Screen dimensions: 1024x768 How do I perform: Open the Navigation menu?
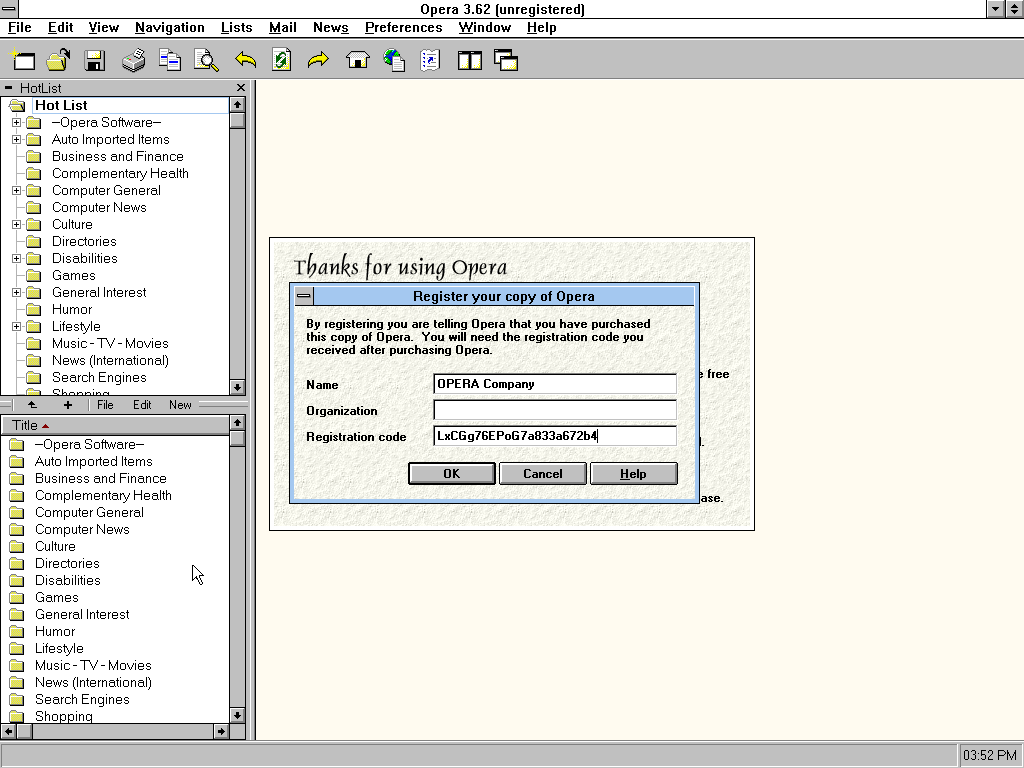170,27
